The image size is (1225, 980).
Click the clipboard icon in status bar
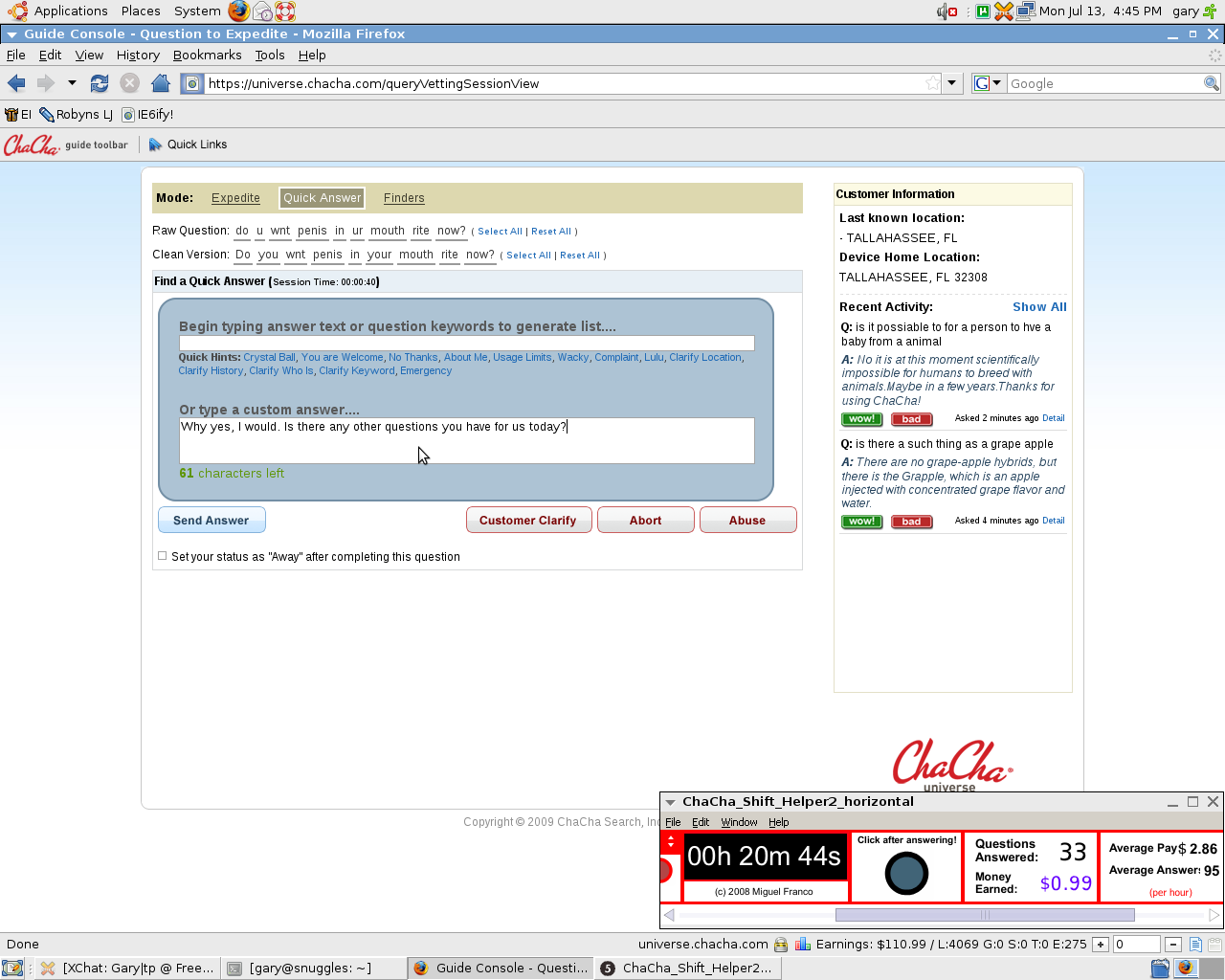pos(1215,945)
